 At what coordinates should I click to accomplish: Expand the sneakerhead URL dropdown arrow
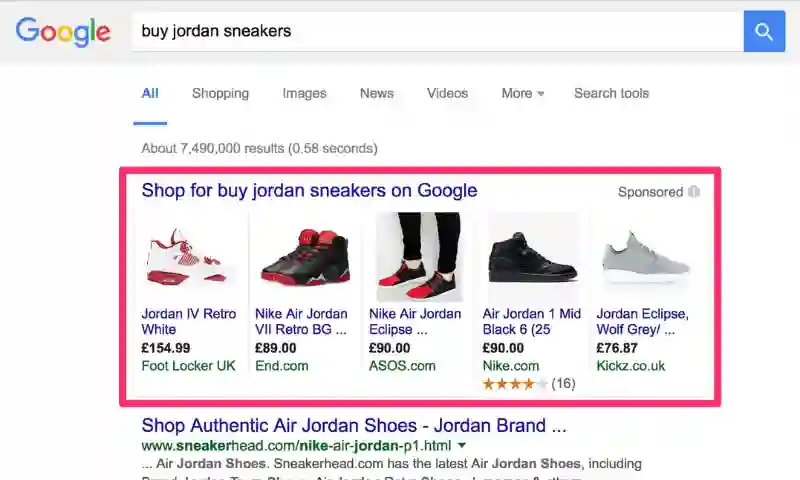(462, 445)
